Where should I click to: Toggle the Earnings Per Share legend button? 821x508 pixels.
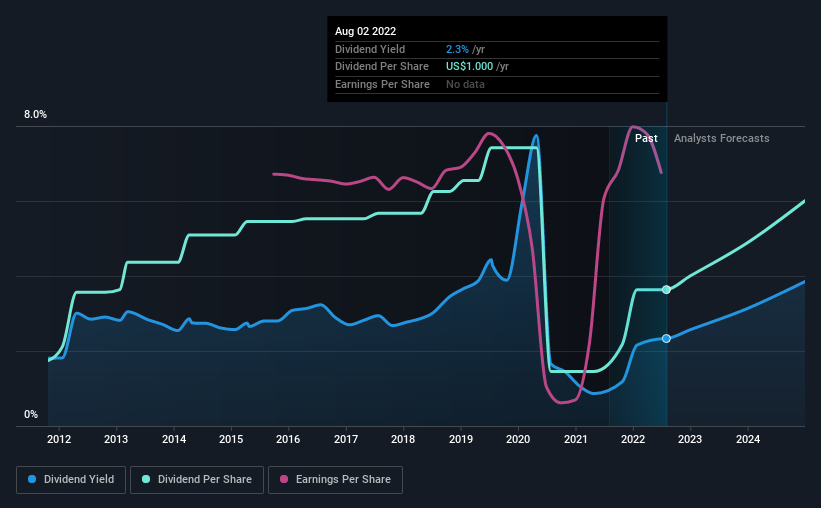point(335,480)
